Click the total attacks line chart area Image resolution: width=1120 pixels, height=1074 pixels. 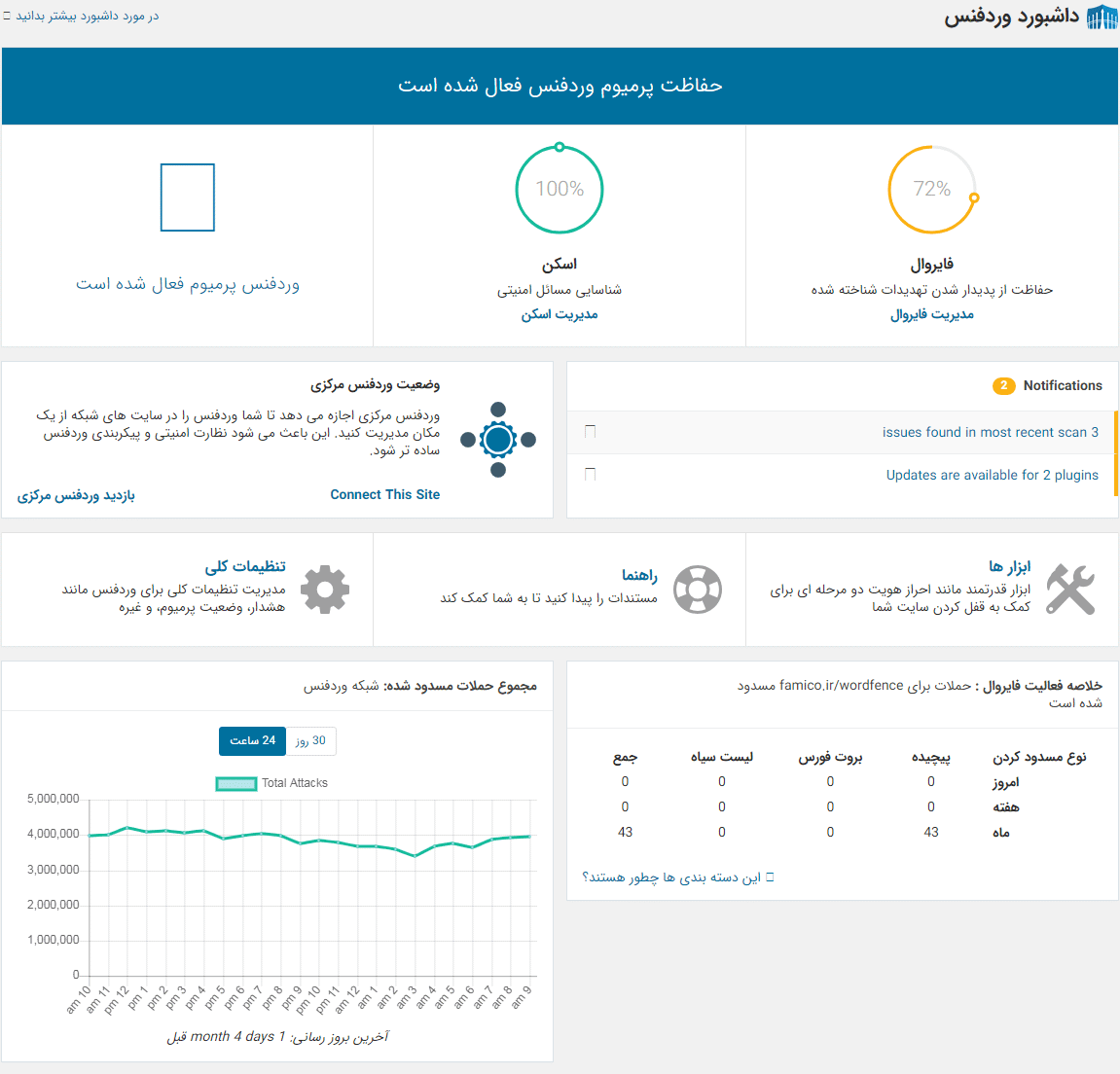coord(312,887)
